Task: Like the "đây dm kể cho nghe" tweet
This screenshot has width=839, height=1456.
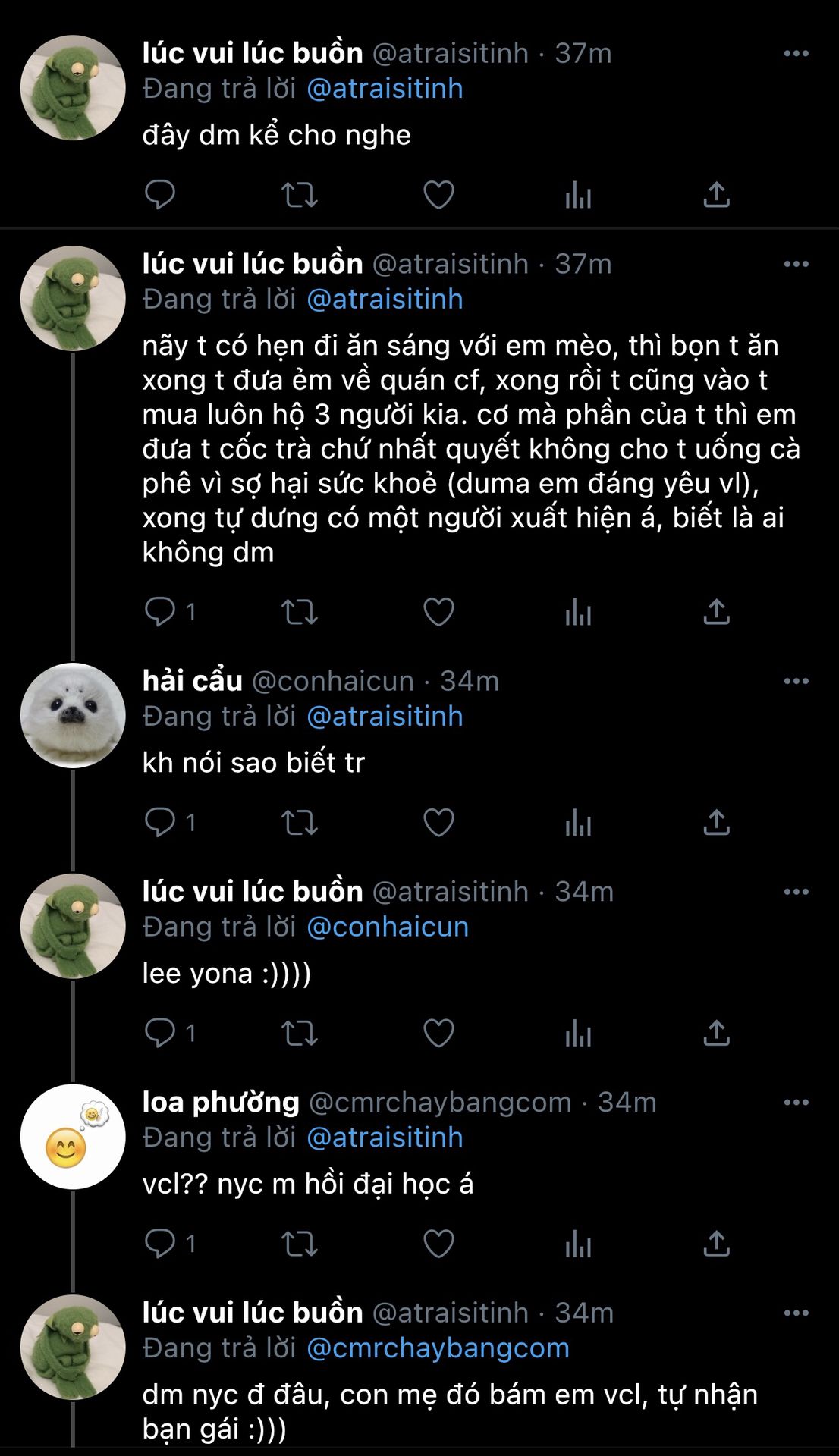Action: (438, 195)
